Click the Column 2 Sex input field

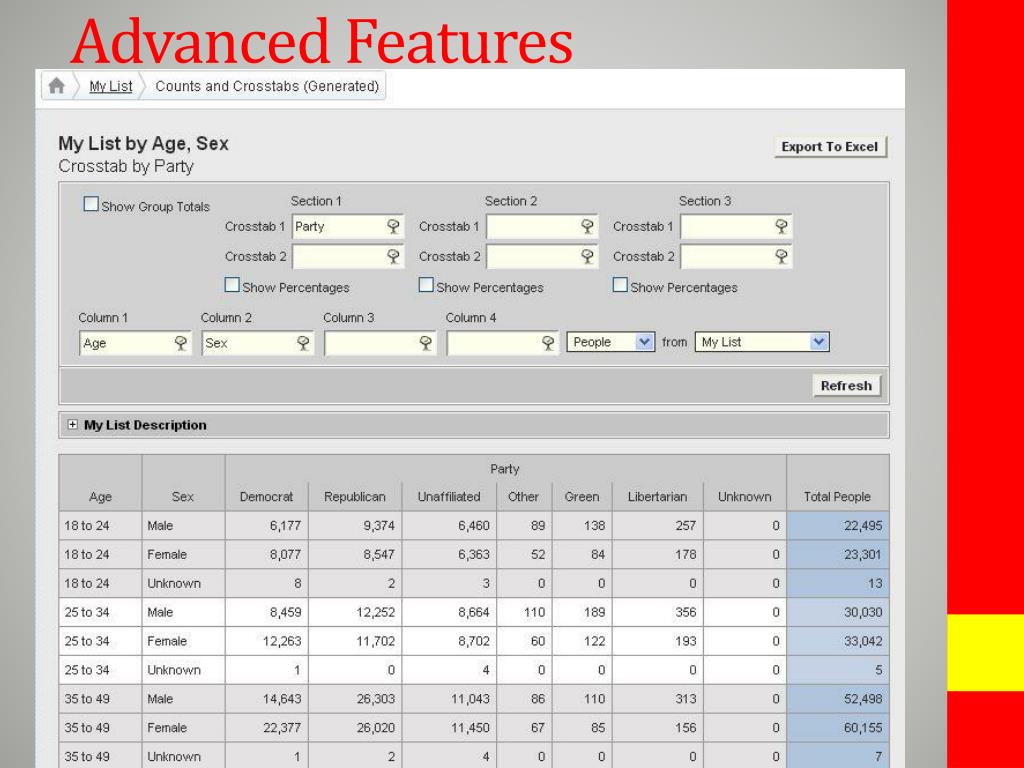tap(257, 343)
